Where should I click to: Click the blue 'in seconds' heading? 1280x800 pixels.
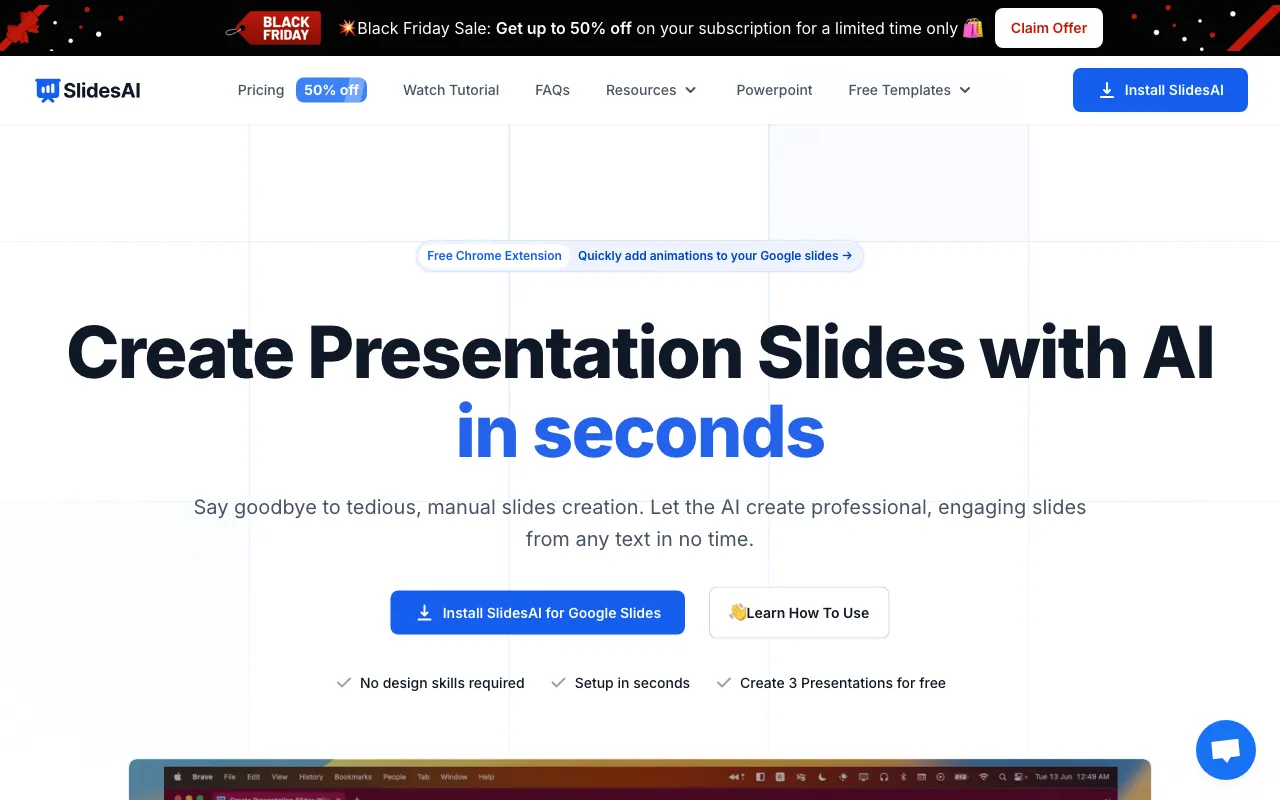(640, 432)
